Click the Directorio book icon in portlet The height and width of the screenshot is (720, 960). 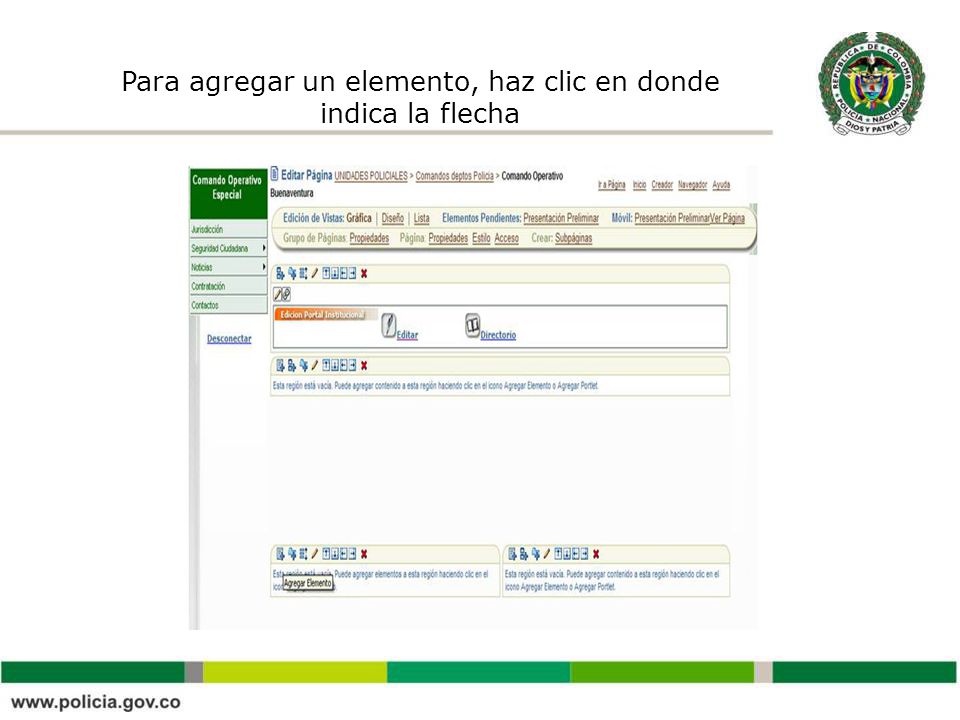tap(472, 325)
